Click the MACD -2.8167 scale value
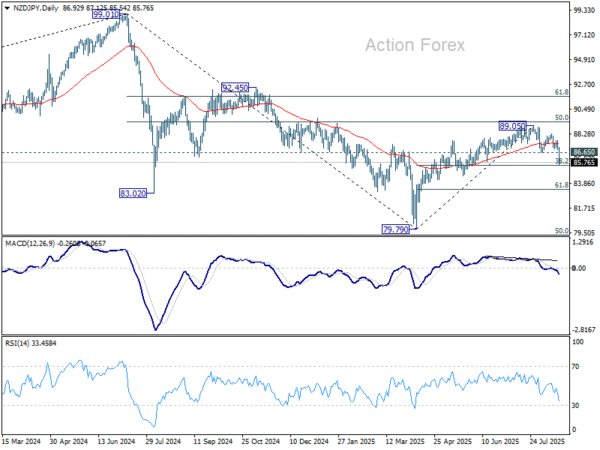This screenshot has height=450, width=600. (x=584, y=330)
